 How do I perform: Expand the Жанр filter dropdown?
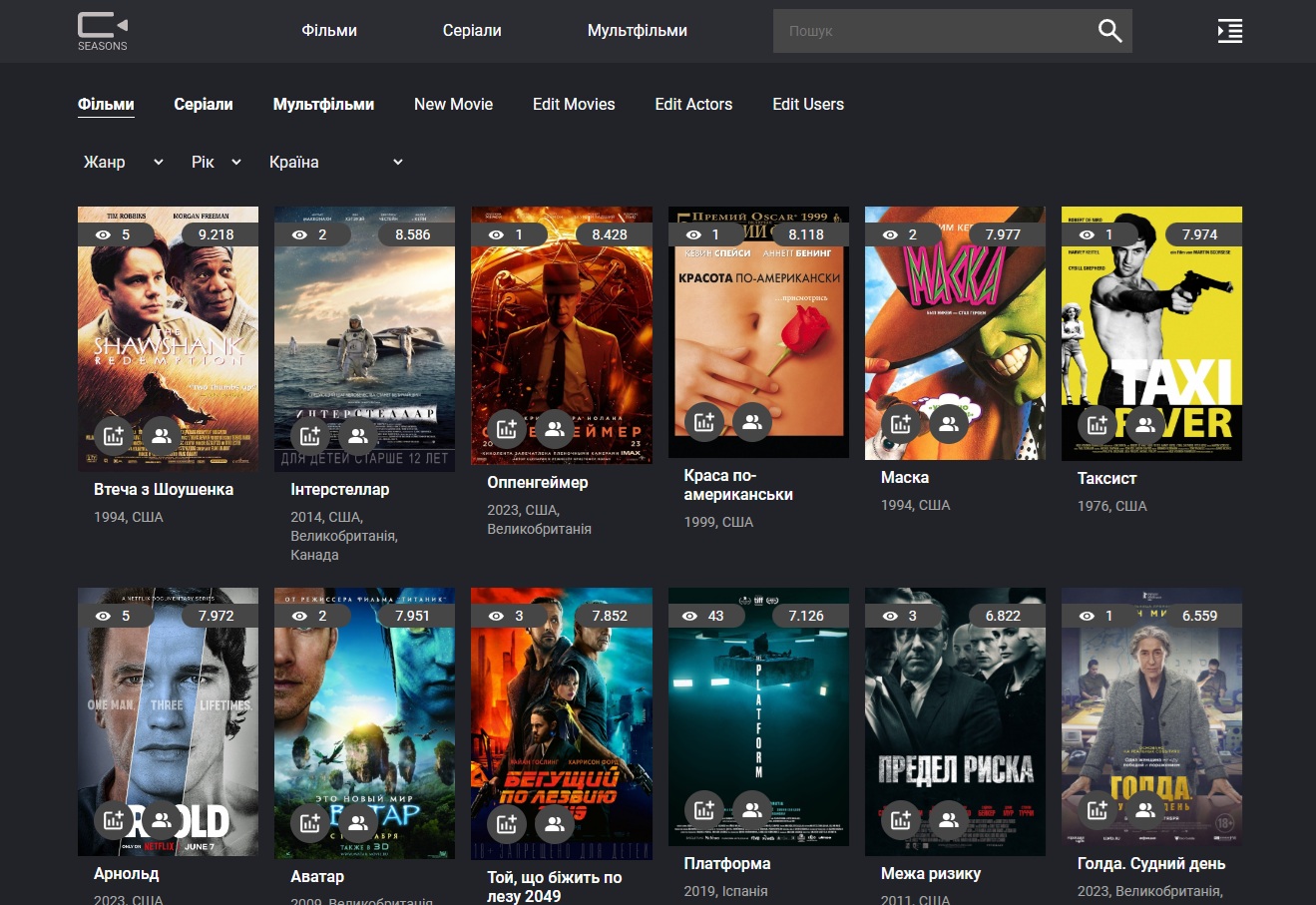(x=123, y=162)
